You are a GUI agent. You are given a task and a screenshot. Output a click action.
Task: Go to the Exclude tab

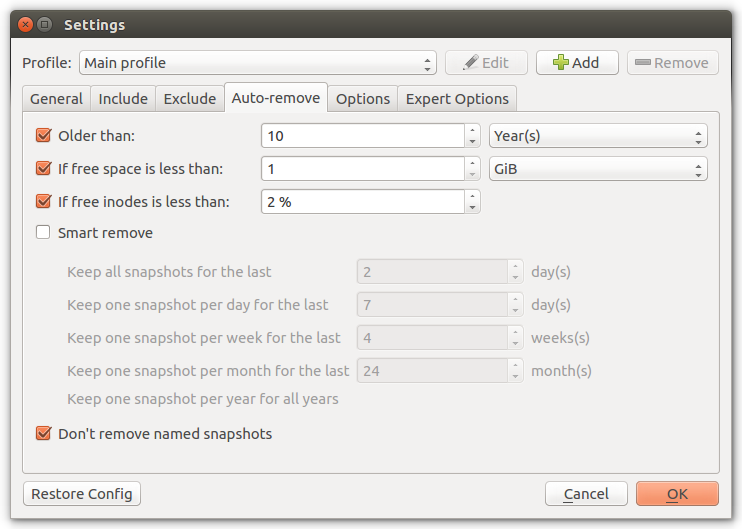point(190,99)
